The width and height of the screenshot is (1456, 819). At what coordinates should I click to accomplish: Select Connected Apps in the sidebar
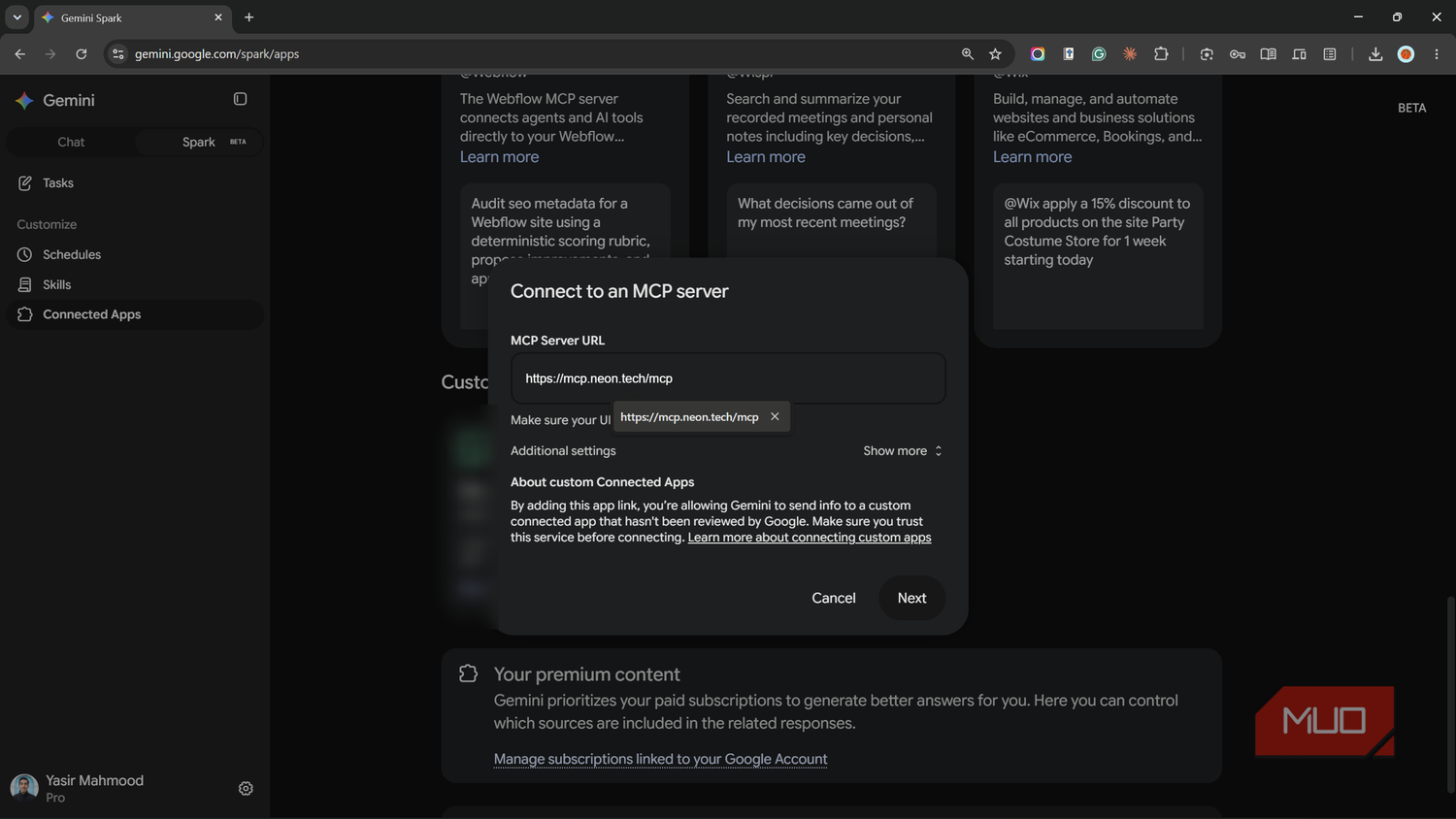coord(135,314)
